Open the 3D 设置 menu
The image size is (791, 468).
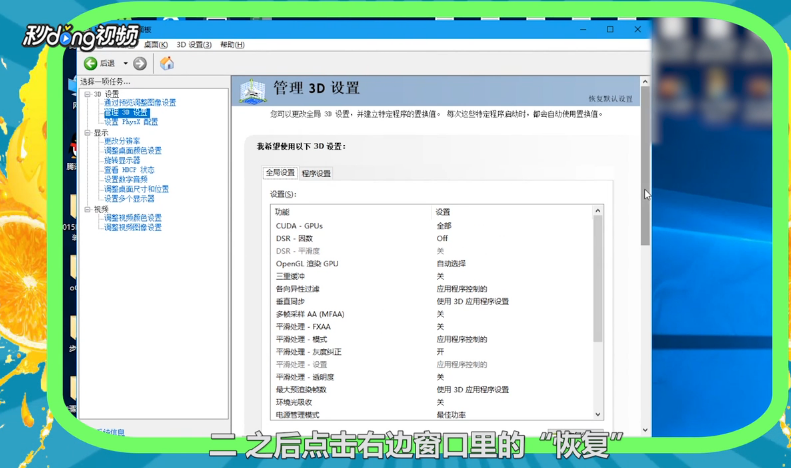194,45
